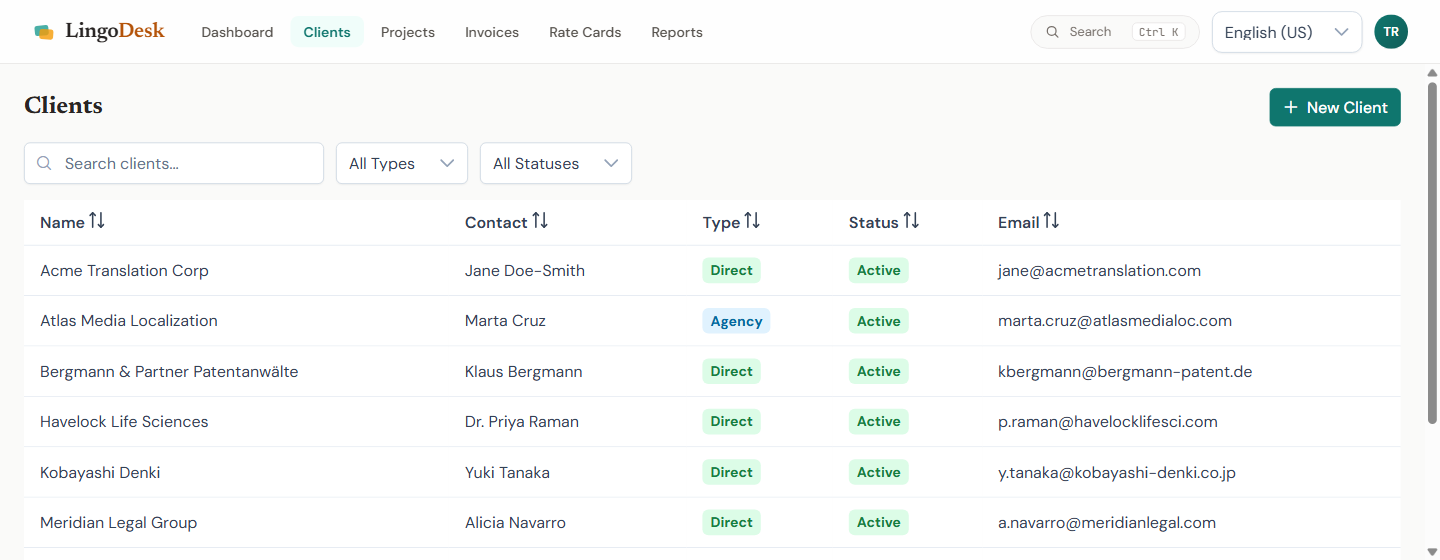Click contact Jane Doe-Smith
The image size is (1440, 560).
pos(525,270)
